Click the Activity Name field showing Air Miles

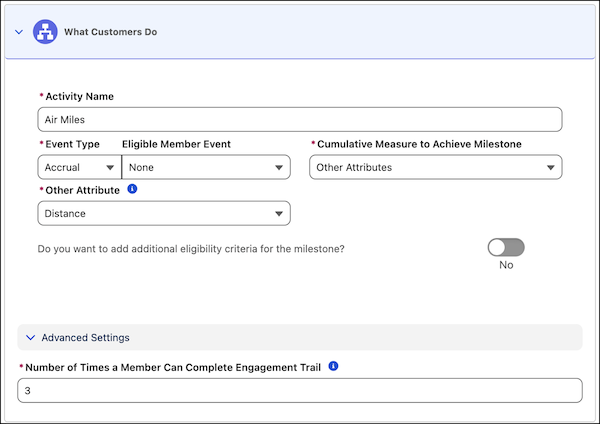tap(300, 119)
